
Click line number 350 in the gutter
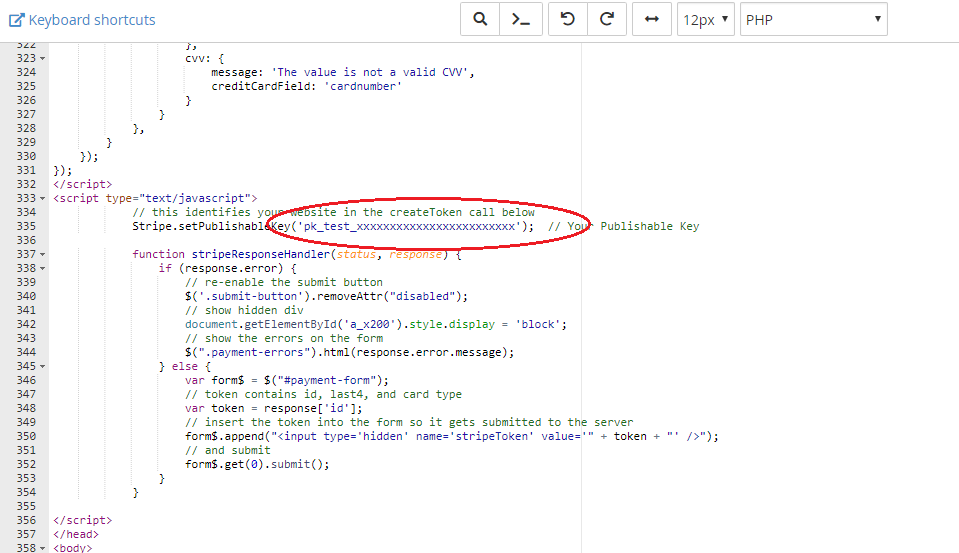click(x=26, y=436)
